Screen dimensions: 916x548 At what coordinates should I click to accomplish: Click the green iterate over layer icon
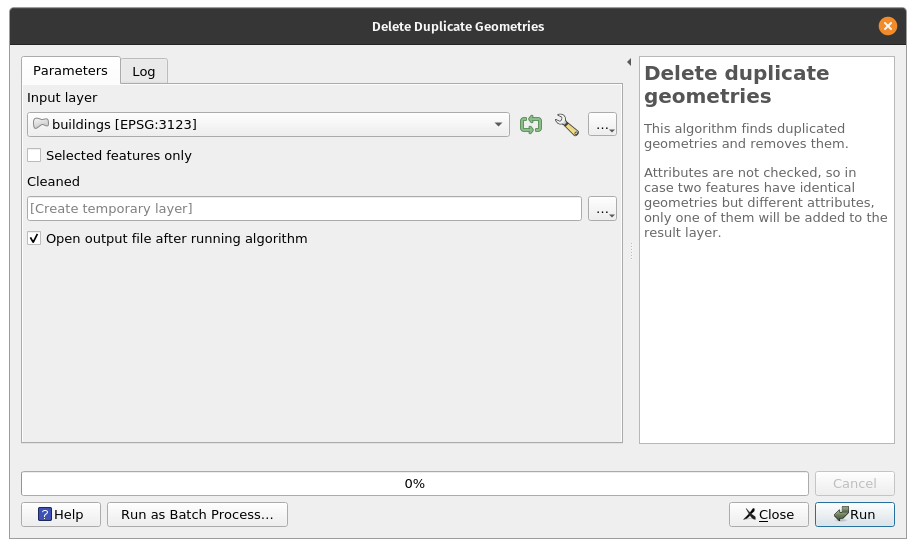(530, 125)
